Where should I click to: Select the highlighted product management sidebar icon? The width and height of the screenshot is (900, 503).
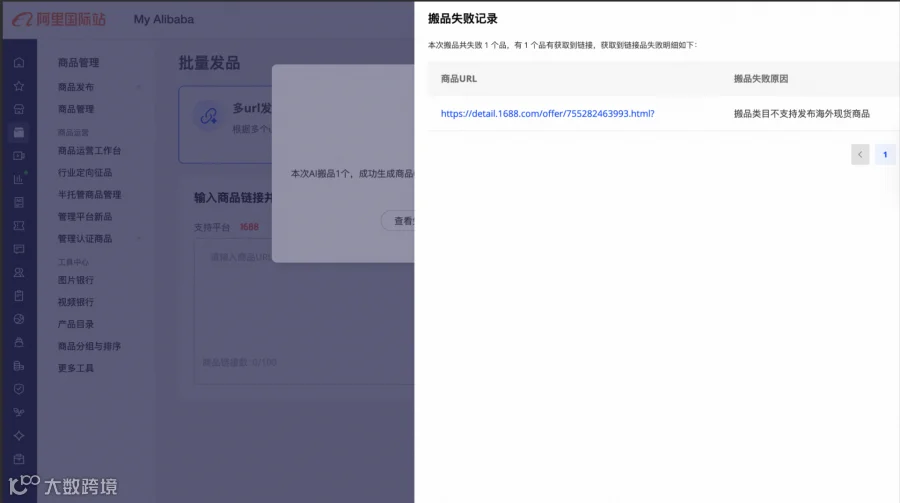[x=19, y=133]
